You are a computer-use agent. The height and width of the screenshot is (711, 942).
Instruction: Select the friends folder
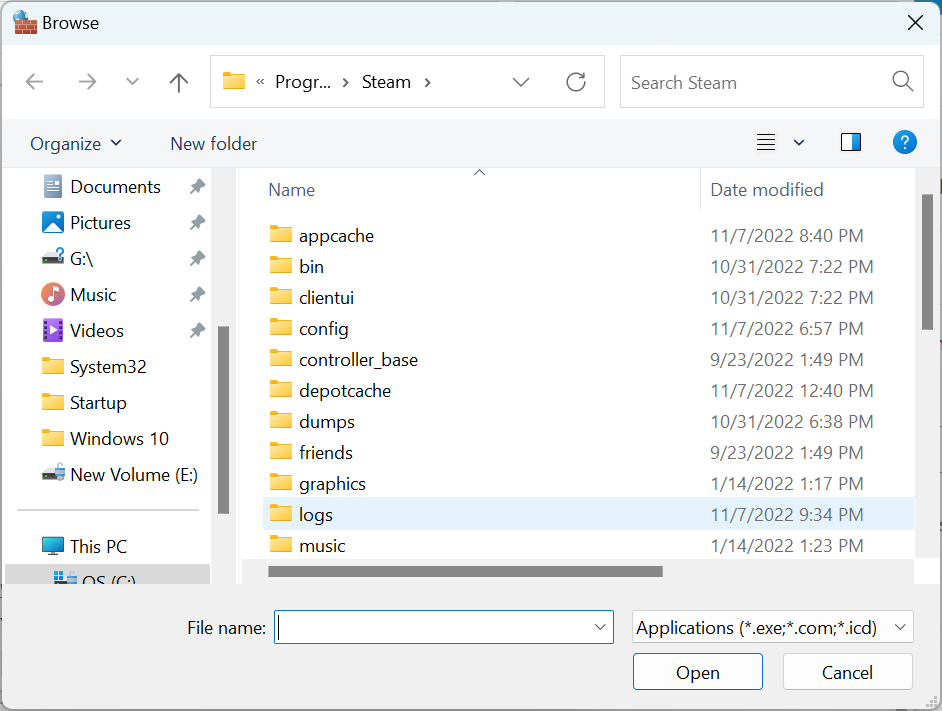pyautogui.click(x=588, y=453)
